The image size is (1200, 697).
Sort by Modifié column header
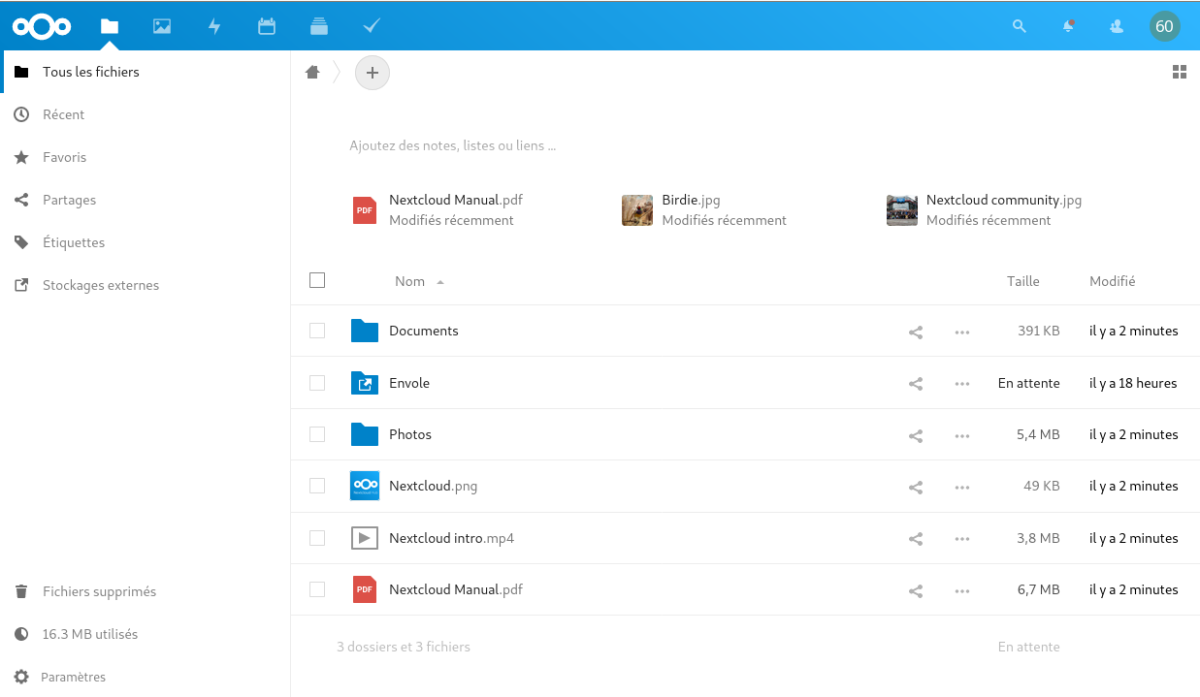point(1112,282)
